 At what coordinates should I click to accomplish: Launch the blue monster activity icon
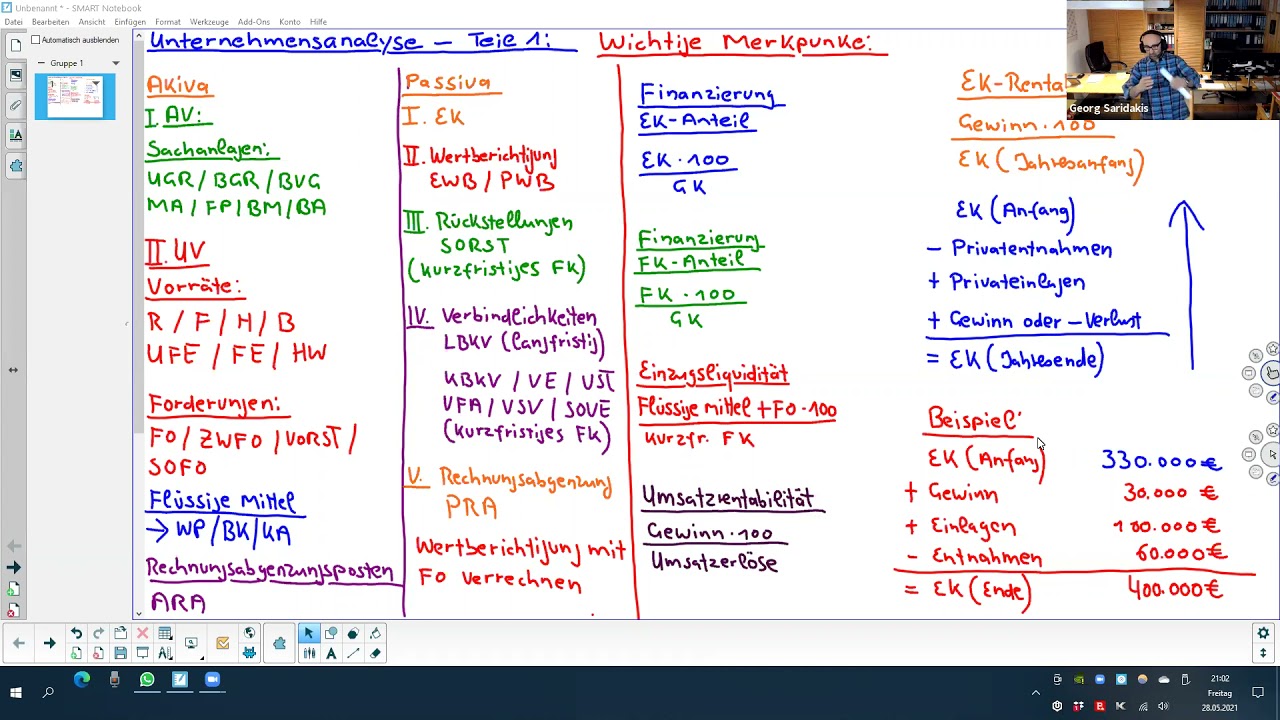click(x=249, y=653)
